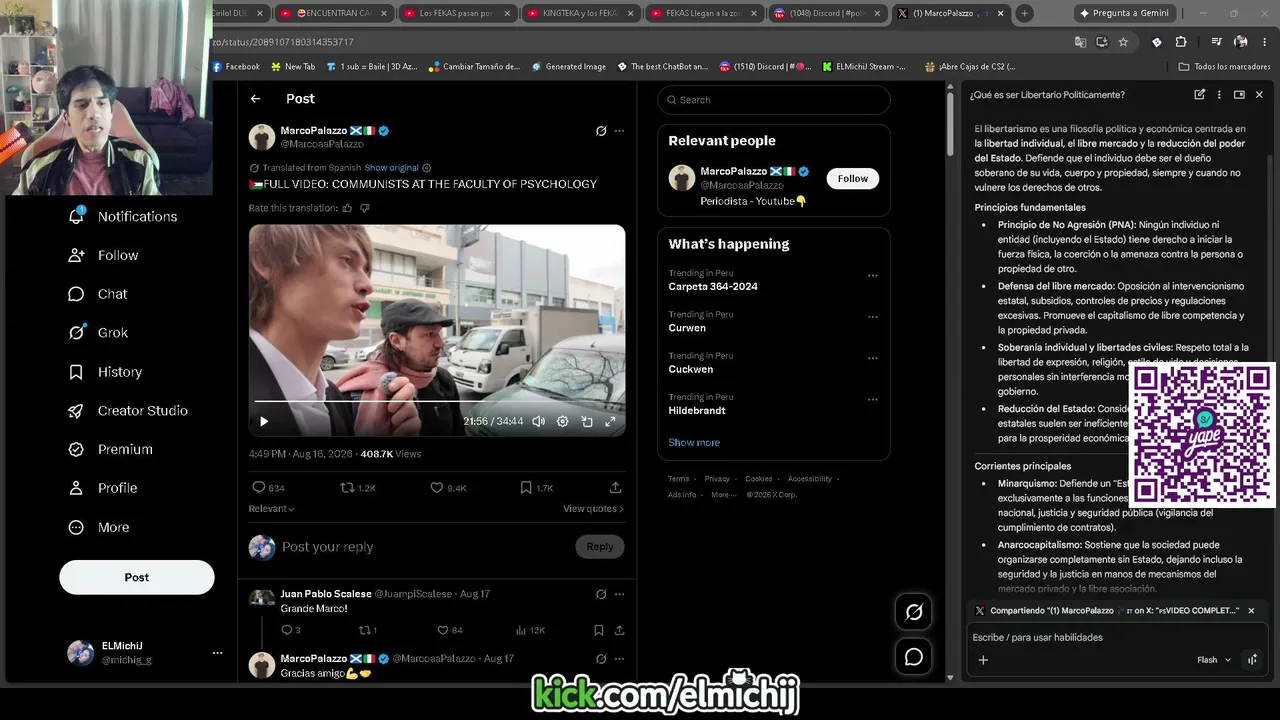Bookmark the post with 1.7K bookmarks
1280x720 pixels.
coord(536,488)
